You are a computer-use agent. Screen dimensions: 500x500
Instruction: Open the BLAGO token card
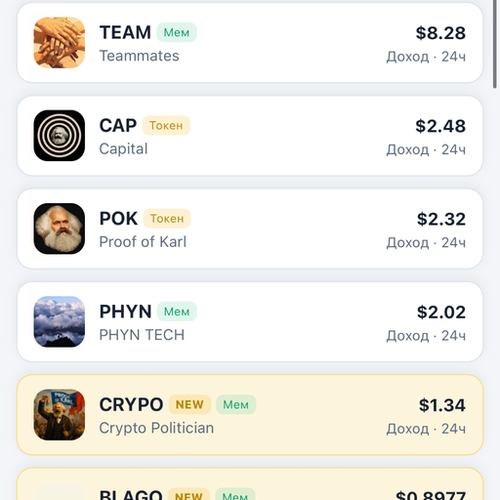(x=250, y=484)
